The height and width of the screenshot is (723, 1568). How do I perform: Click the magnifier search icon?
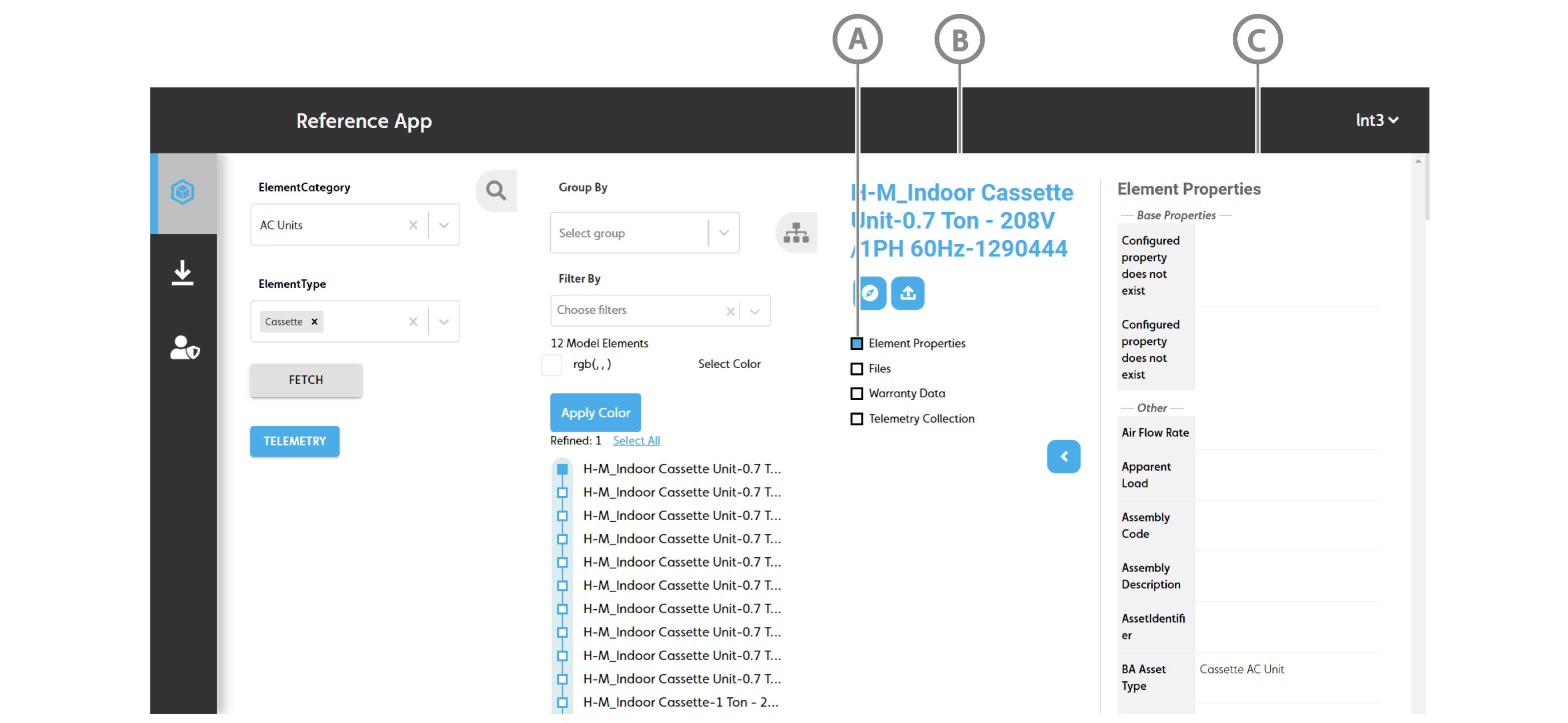[495, 191]
